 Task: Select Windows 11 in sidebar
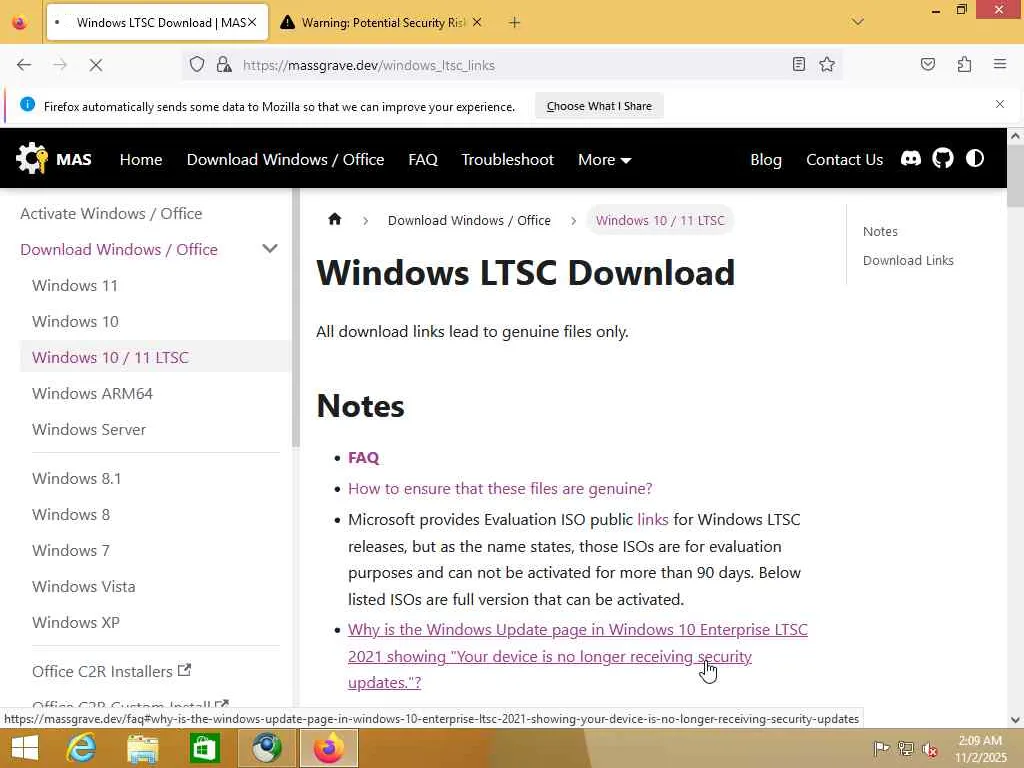(75, 285)
